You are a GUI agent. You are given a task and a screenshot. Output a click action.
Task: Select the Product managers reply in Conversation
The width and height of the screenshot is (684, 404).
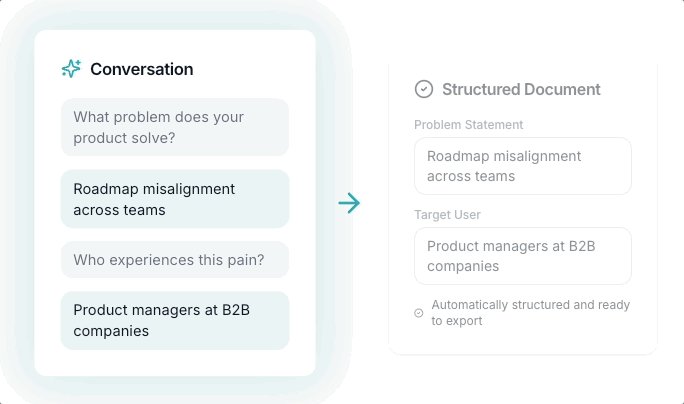(175, 320)
